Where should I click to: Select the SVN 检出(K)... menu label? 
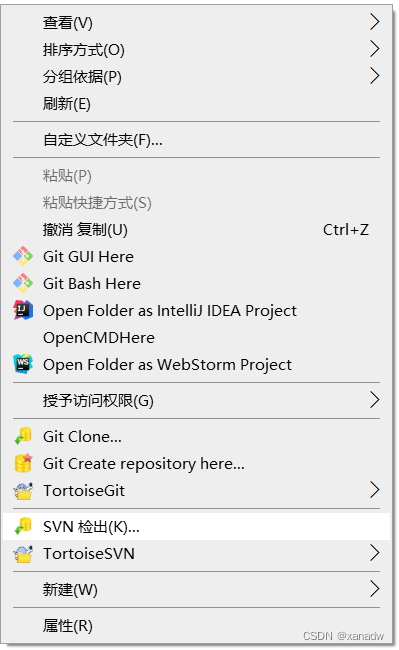(x=91, y=526)
